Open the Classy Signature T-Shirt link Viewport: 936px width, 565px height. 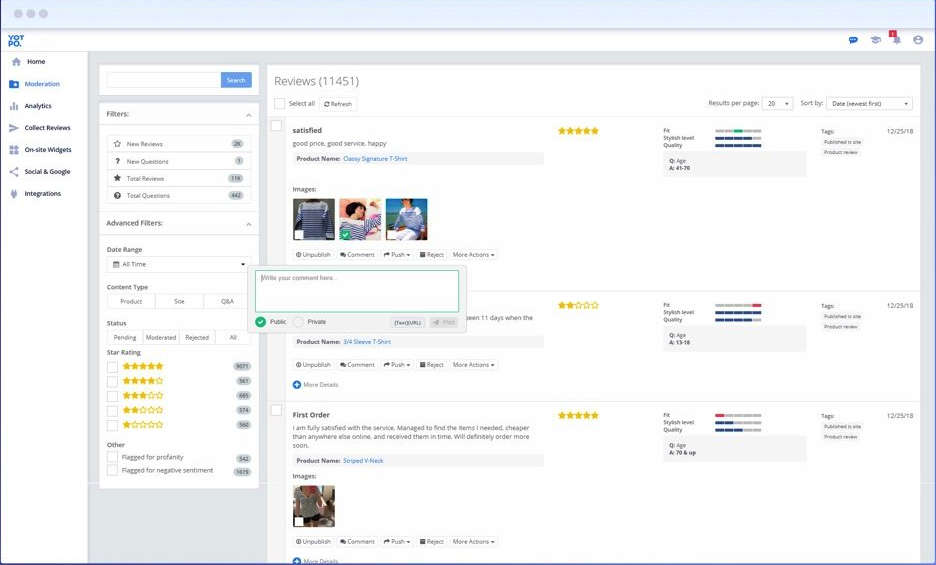[375, 159]
